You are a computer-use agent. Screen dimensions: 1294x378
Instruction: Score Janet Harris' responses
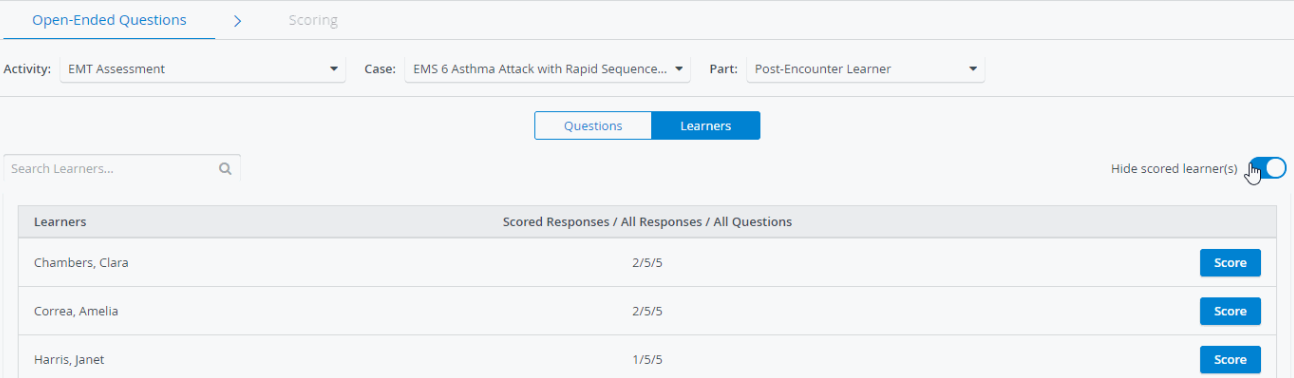pos(1230,359)
